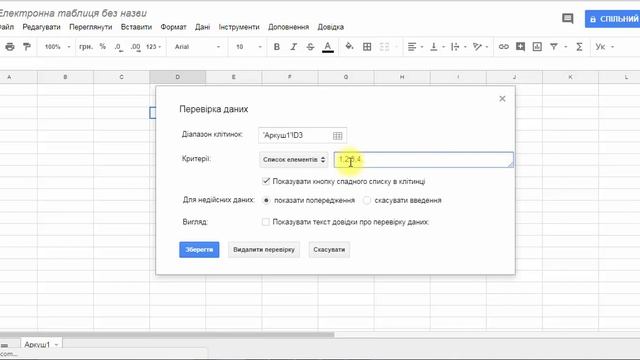This screenshot has height=360, width=640.
Task: Toggle Bold formatting
Action: coord(277,47)
